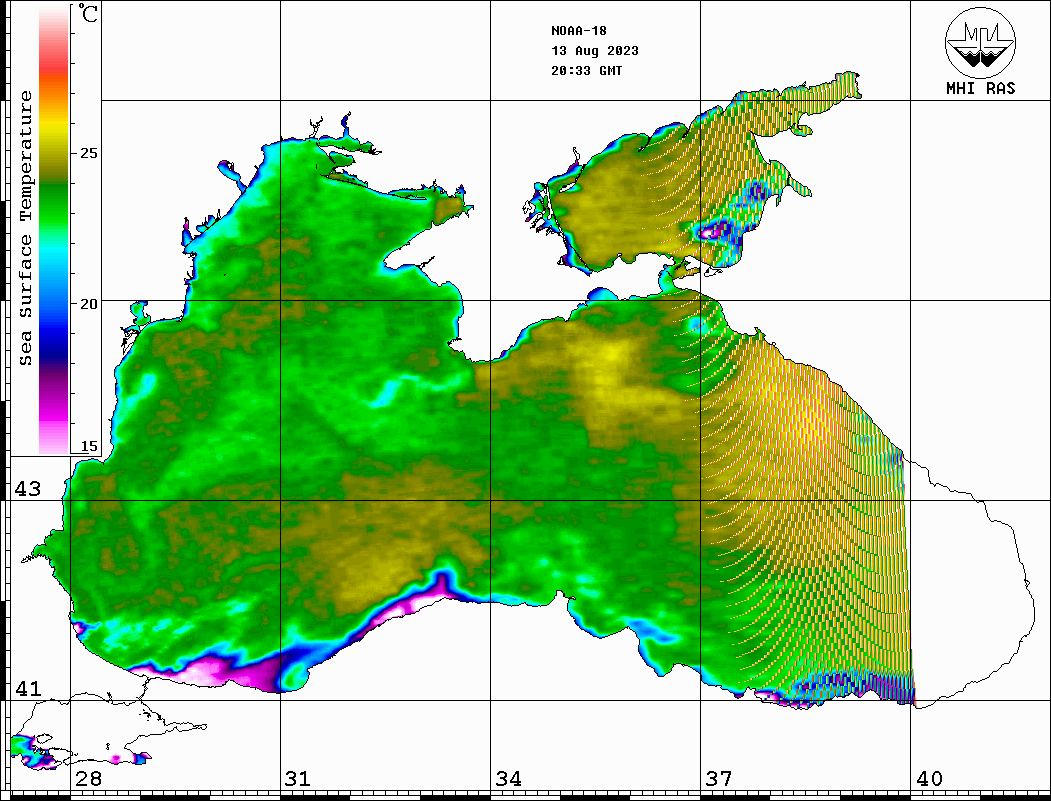This screenshot has height=801, width=1051.
Task: Click the "MHI RAS" caption text
Action: [x=980, y=88]
